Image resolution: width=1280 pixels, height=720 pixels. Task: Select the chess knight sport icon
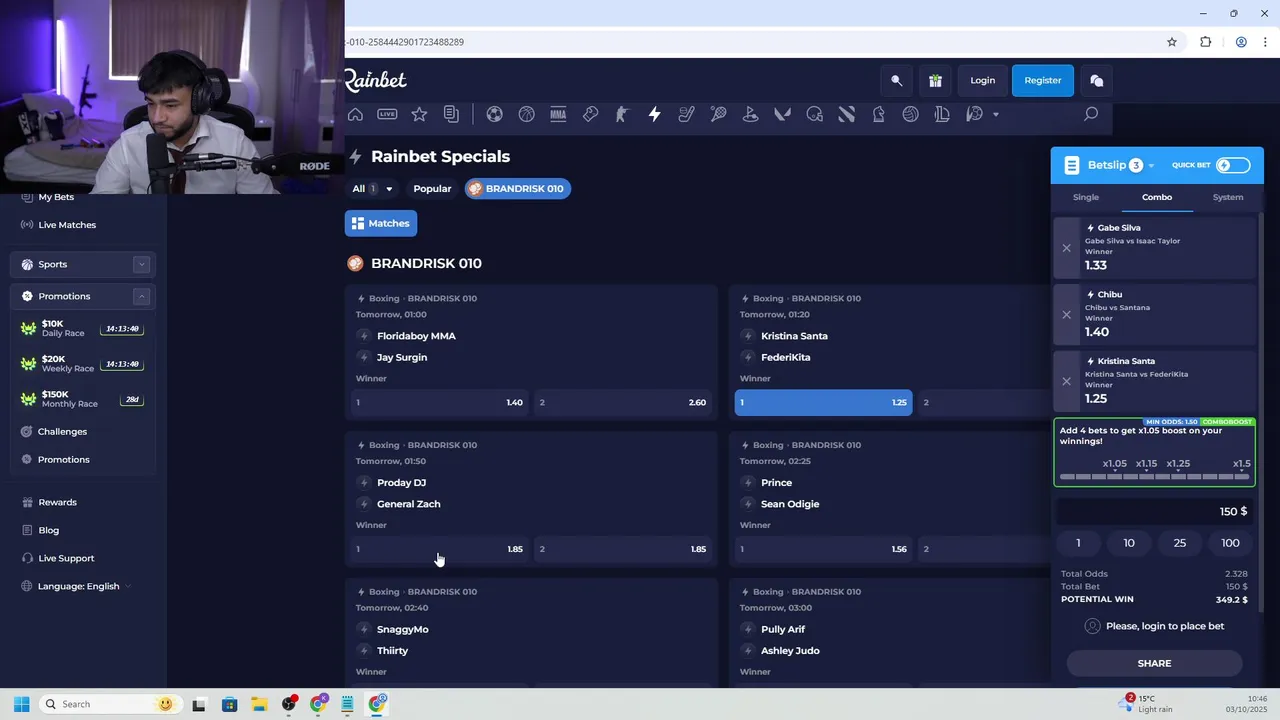878,114
